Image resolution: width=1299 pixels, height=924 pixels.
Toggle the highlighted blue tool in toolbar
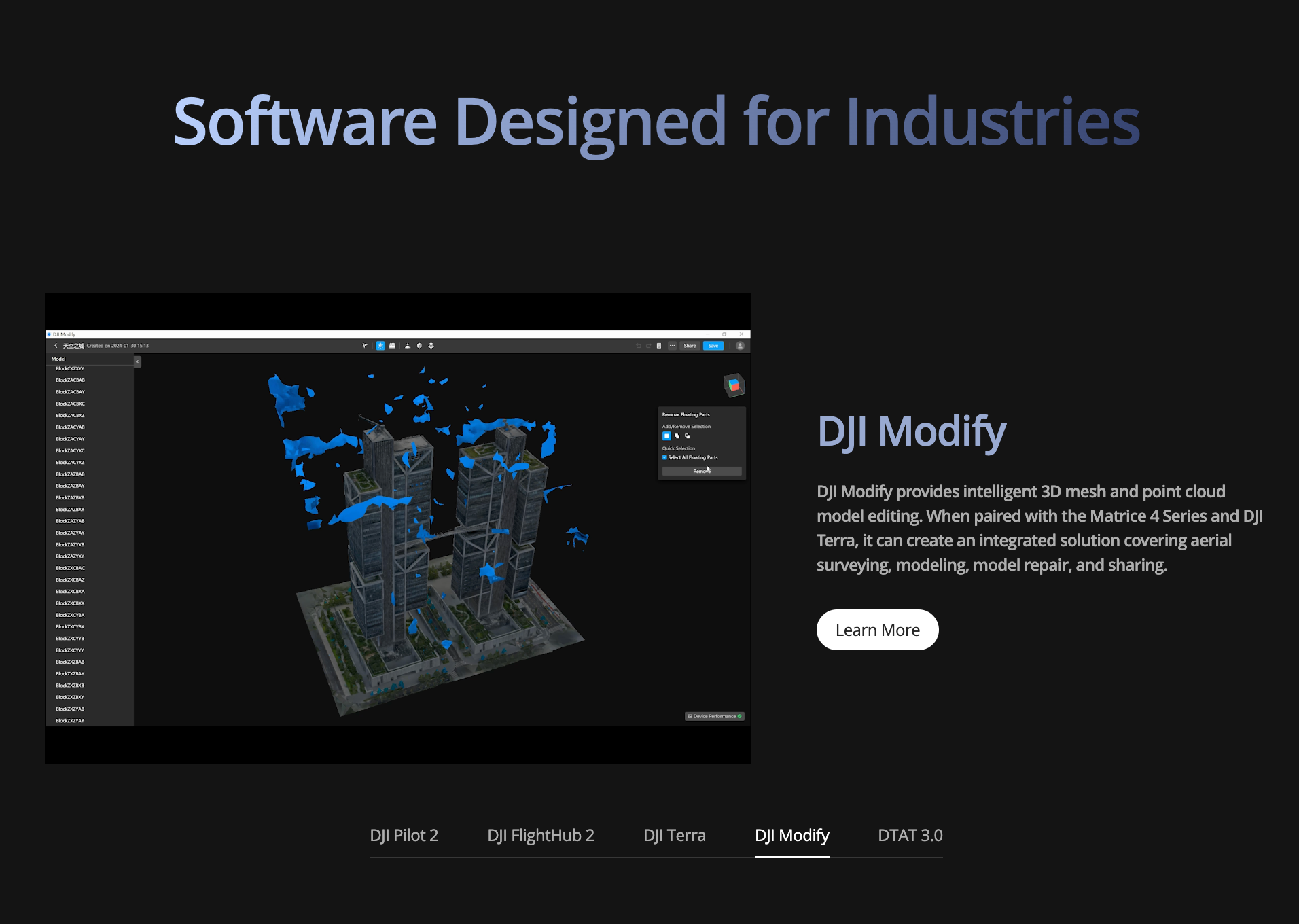click(380, 346)
